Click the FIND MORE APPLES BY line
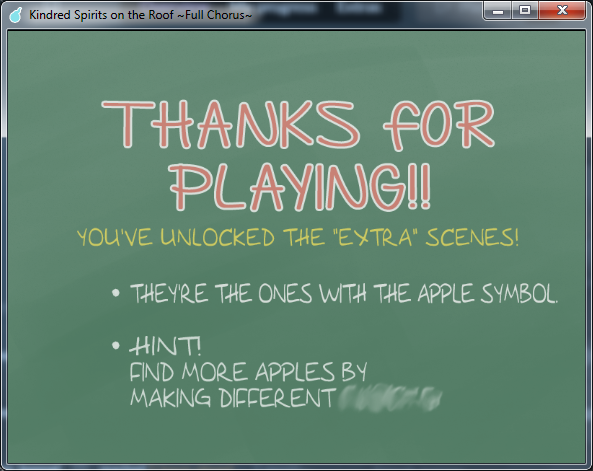Screen dimensions: 593x471 pos(248,372)
